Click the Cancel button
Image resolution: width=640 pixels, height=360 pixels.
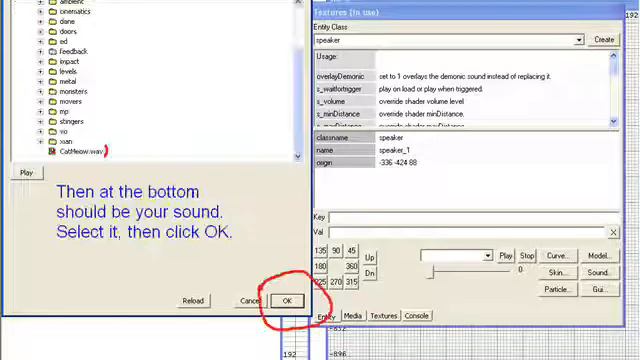pos(250,301)
